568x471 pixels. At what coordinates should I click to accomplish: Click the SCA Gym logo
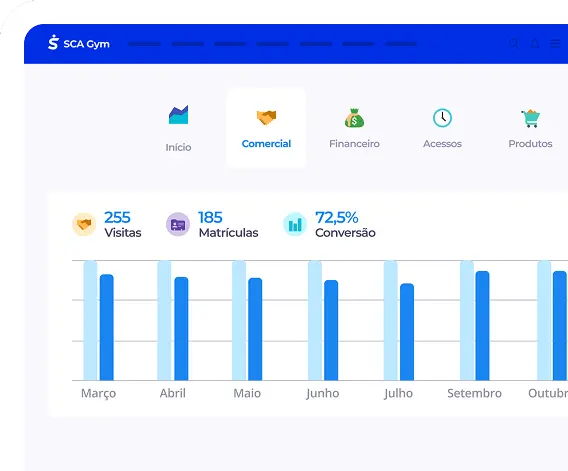pyautogui.click(x=79, y=43)
